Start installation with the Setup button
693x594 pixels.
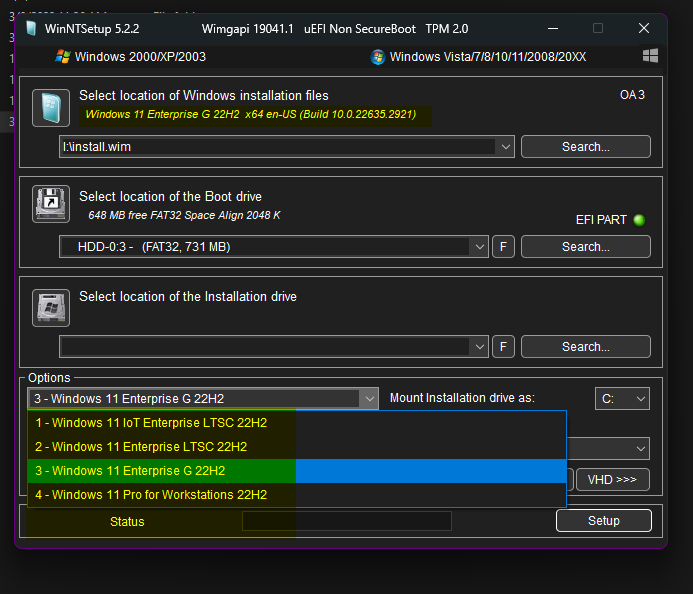pyautogui.click(x=604, y=521)
